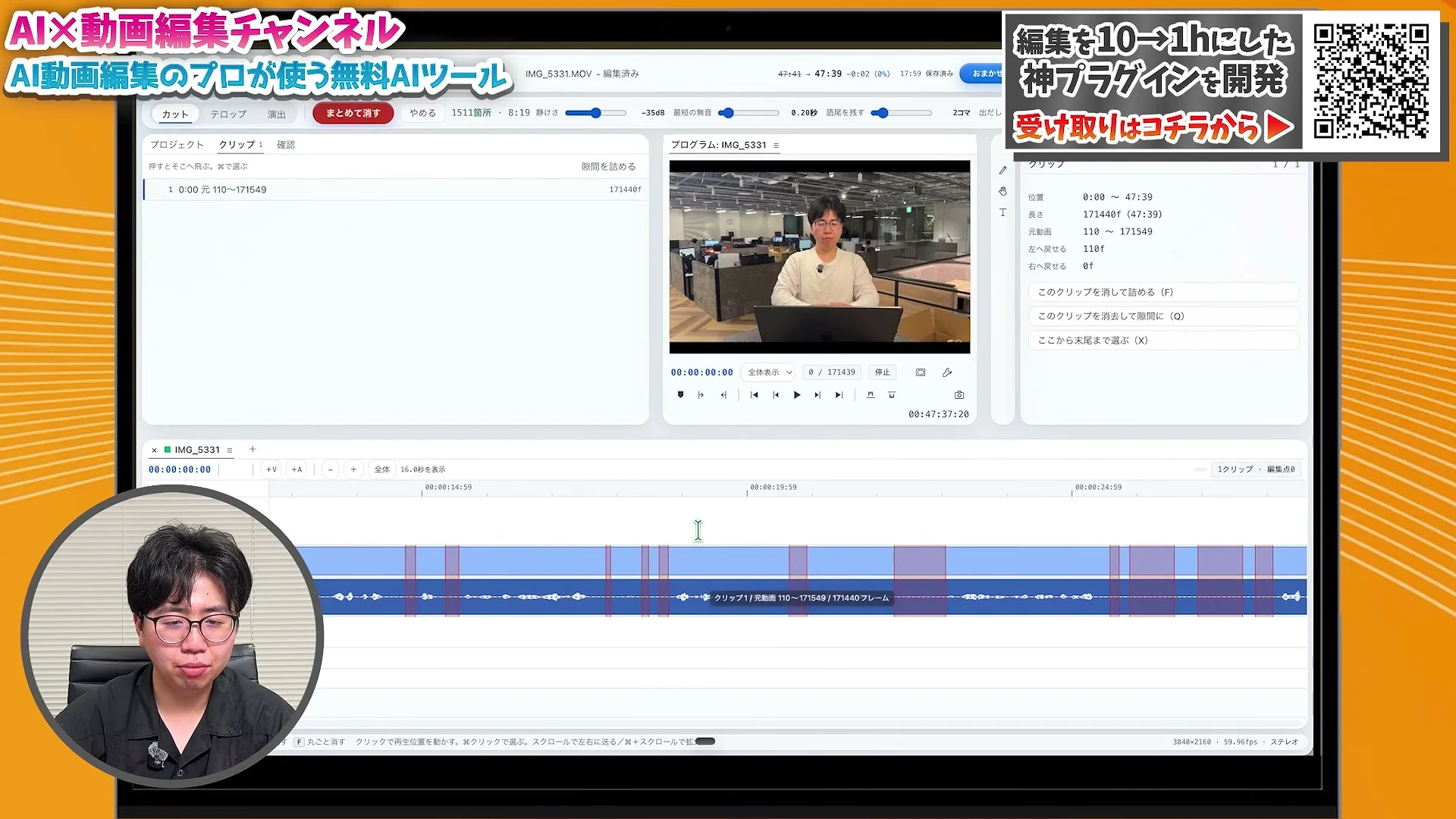Select the pencil tool in side strip
The height and width of the screenshot is (819, 1456).
(x=1003, y=171)
